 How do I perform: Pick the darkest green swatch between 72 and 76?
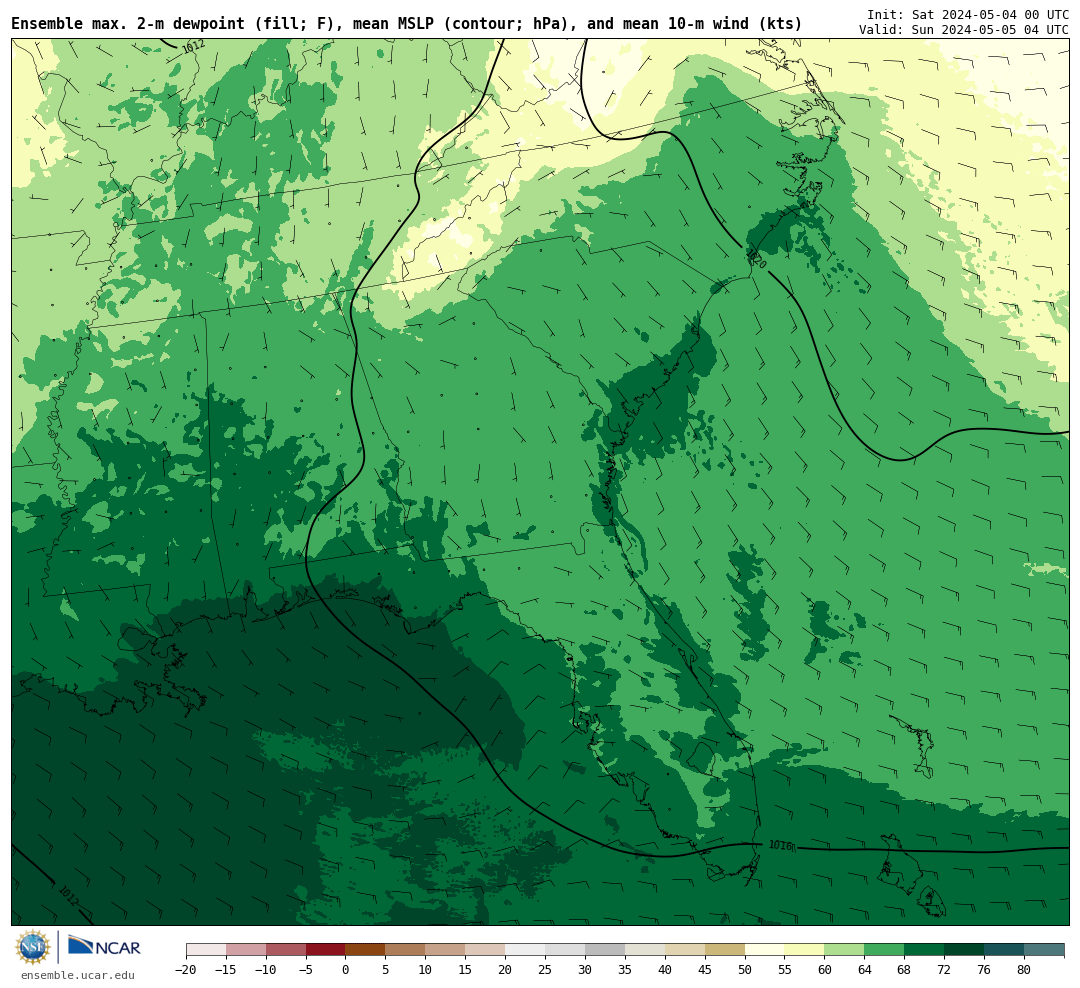965,950
